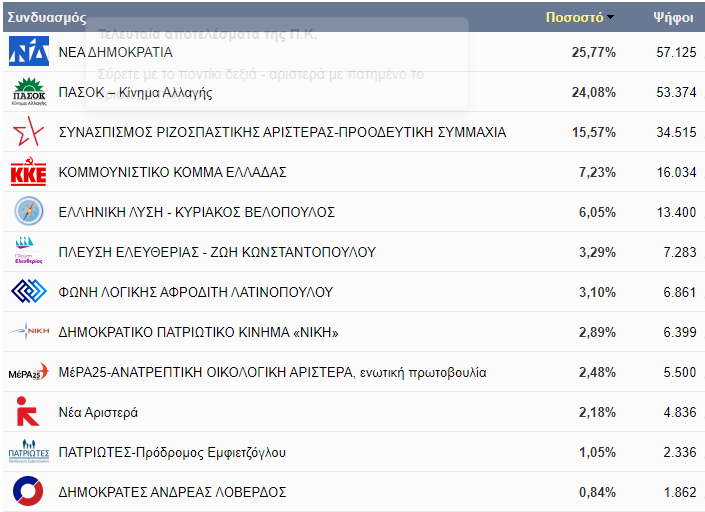Click the ΠΑΤΡΙΩΤΕΣ party logo
Screen dimensions: 705x512
[x=29, y=451]
